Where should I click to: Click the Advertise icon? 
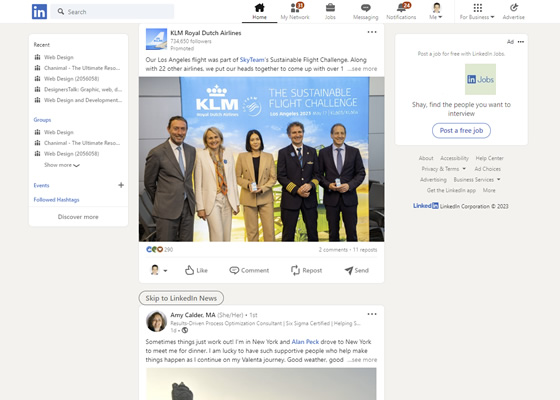pos(514,11)
